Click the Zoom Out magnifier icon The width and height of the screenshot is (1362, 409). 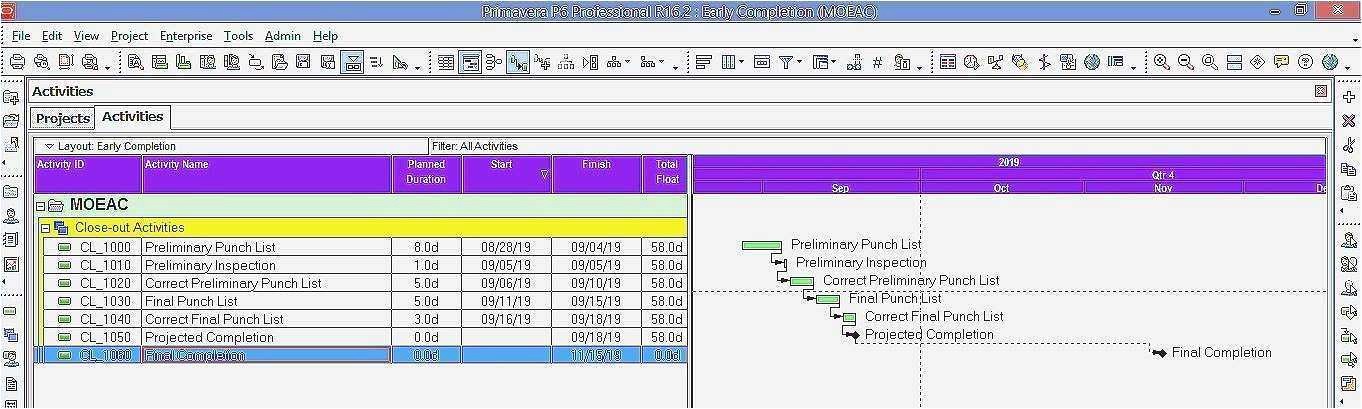tap(1186, 62)
